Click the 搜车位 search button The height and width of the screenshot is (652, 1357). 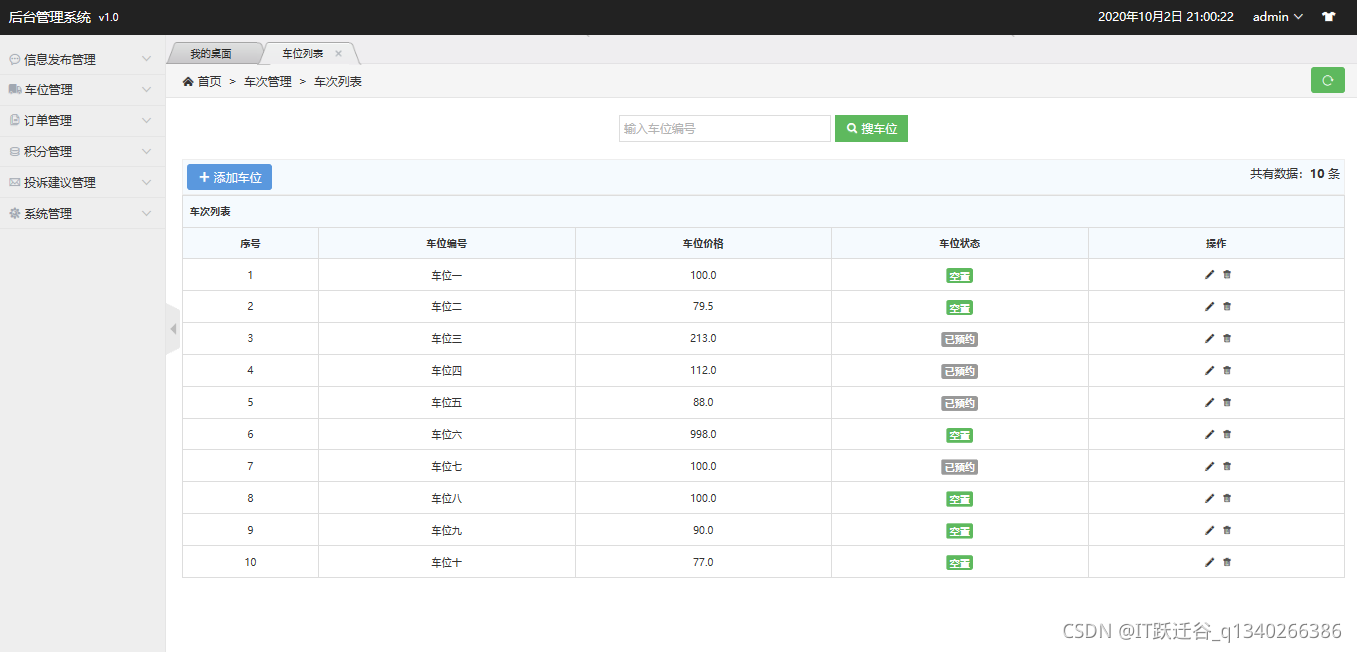point(871,129)
